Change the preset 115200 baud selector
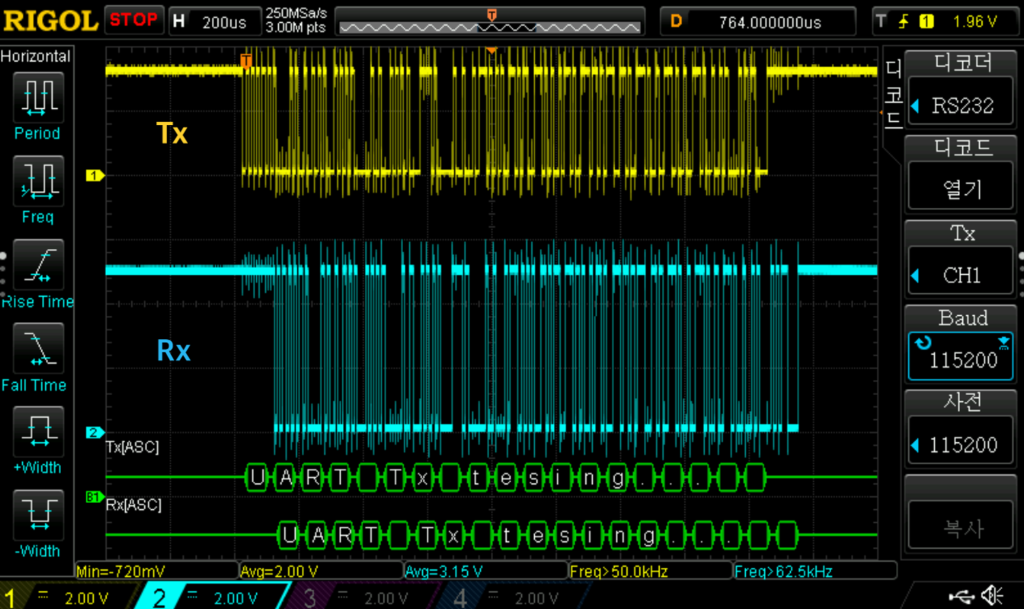 (961, 445)
